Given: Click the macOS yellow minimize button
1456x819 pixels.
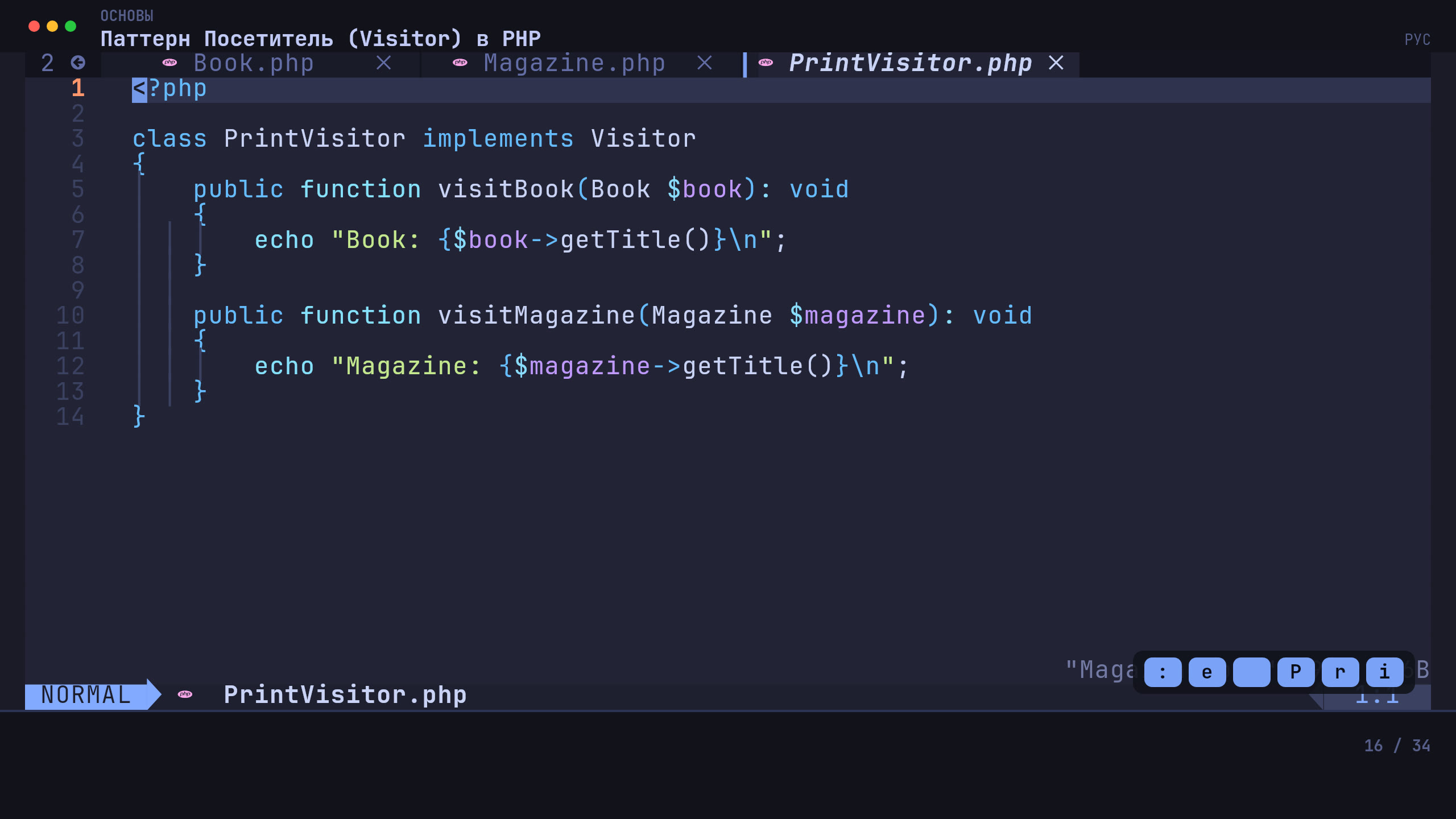Looking at the screenshot, I should point(52,26).
